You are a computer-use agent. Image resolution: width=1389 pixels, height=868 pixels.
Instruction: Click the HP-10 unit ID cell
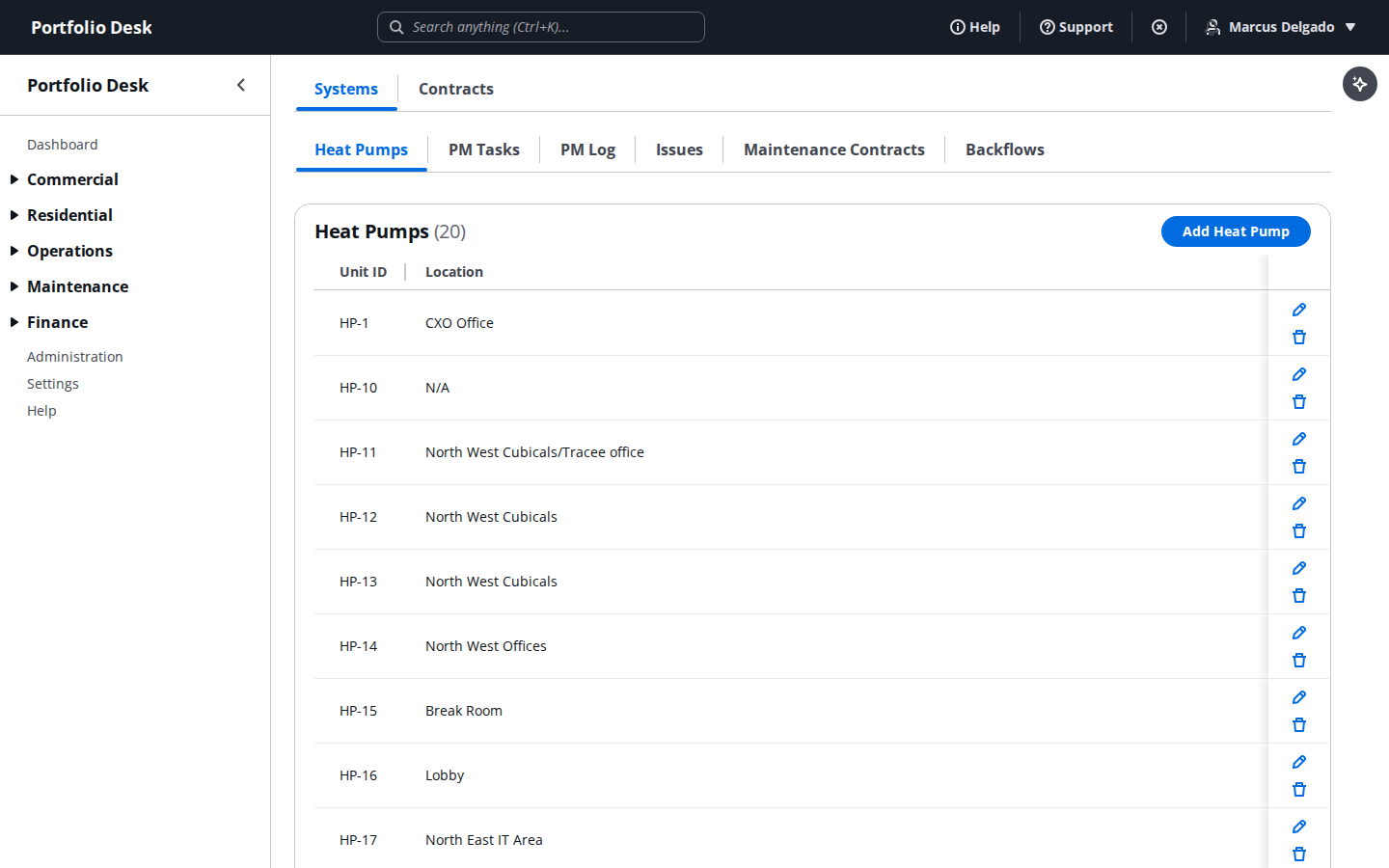358,388
